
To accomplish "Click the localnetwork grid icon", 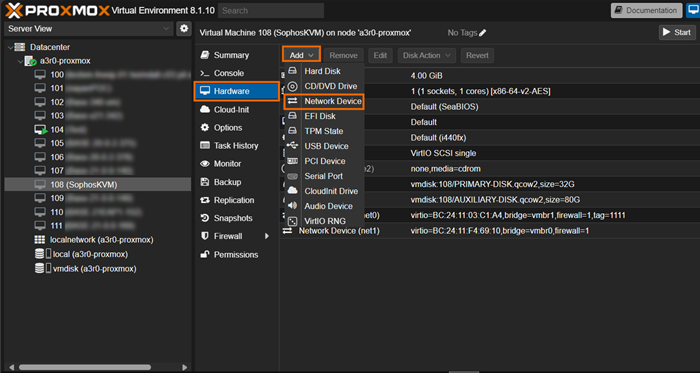I will pos(40,240).
